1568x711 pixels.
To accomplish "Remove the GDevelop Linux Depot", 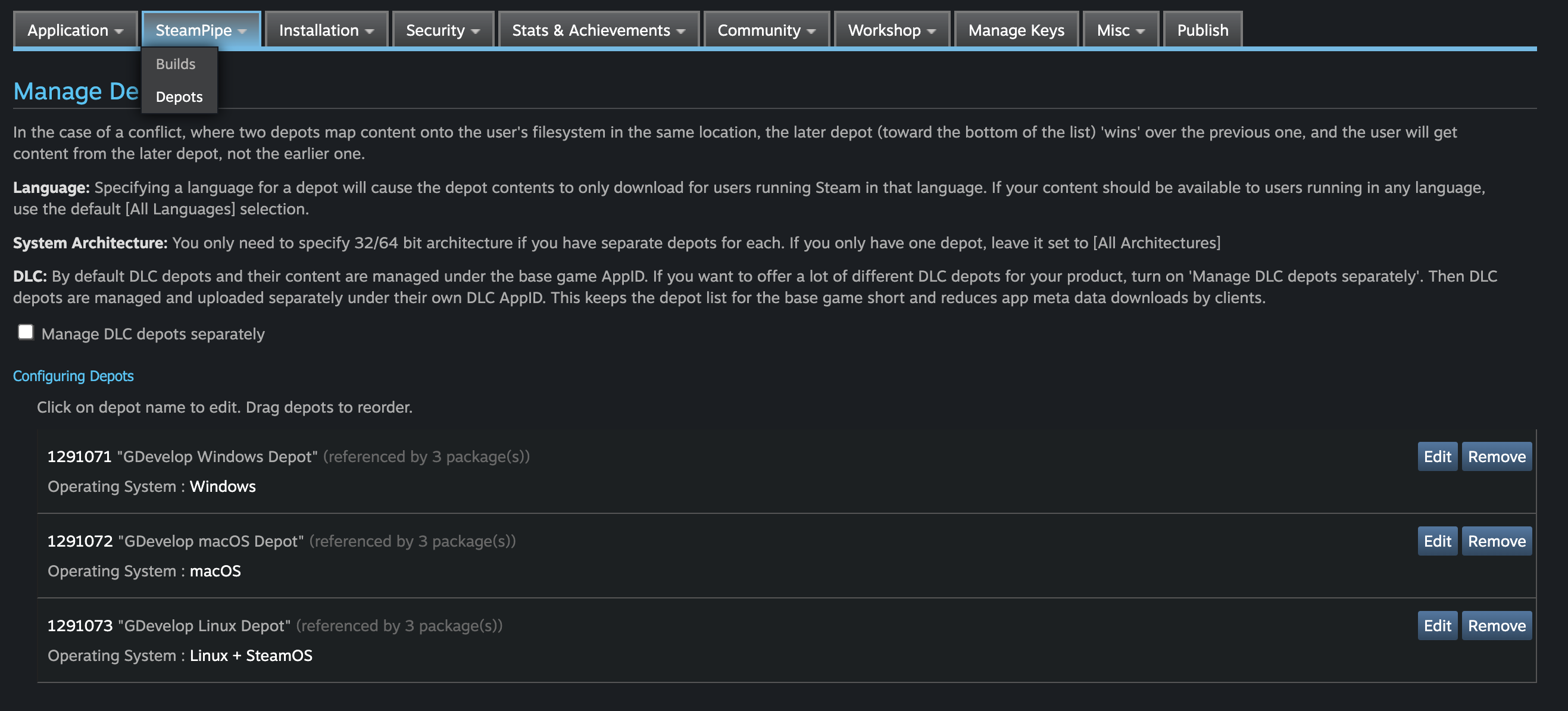I will coord(1496,626).
